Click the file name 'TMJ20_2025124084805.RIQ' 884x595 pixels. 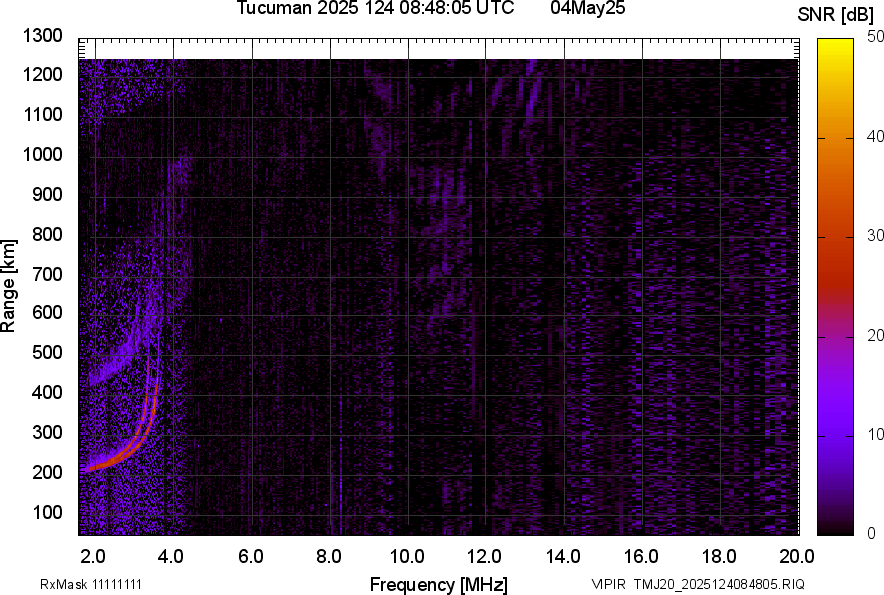coord(719,584)
